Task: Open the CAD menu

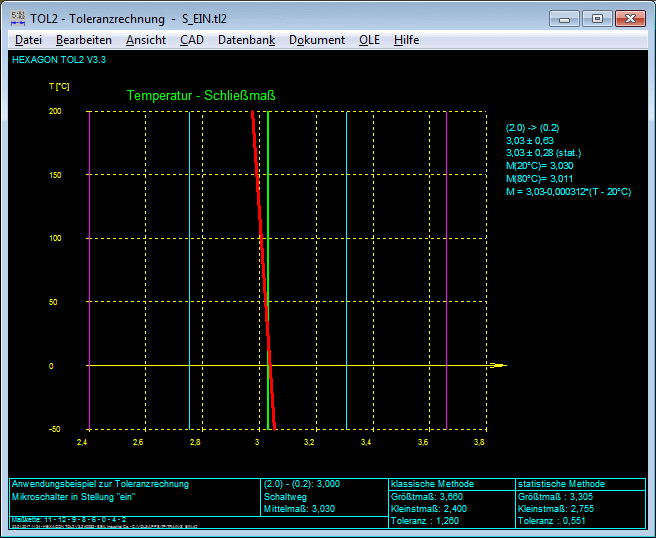Action: (191, 40)
